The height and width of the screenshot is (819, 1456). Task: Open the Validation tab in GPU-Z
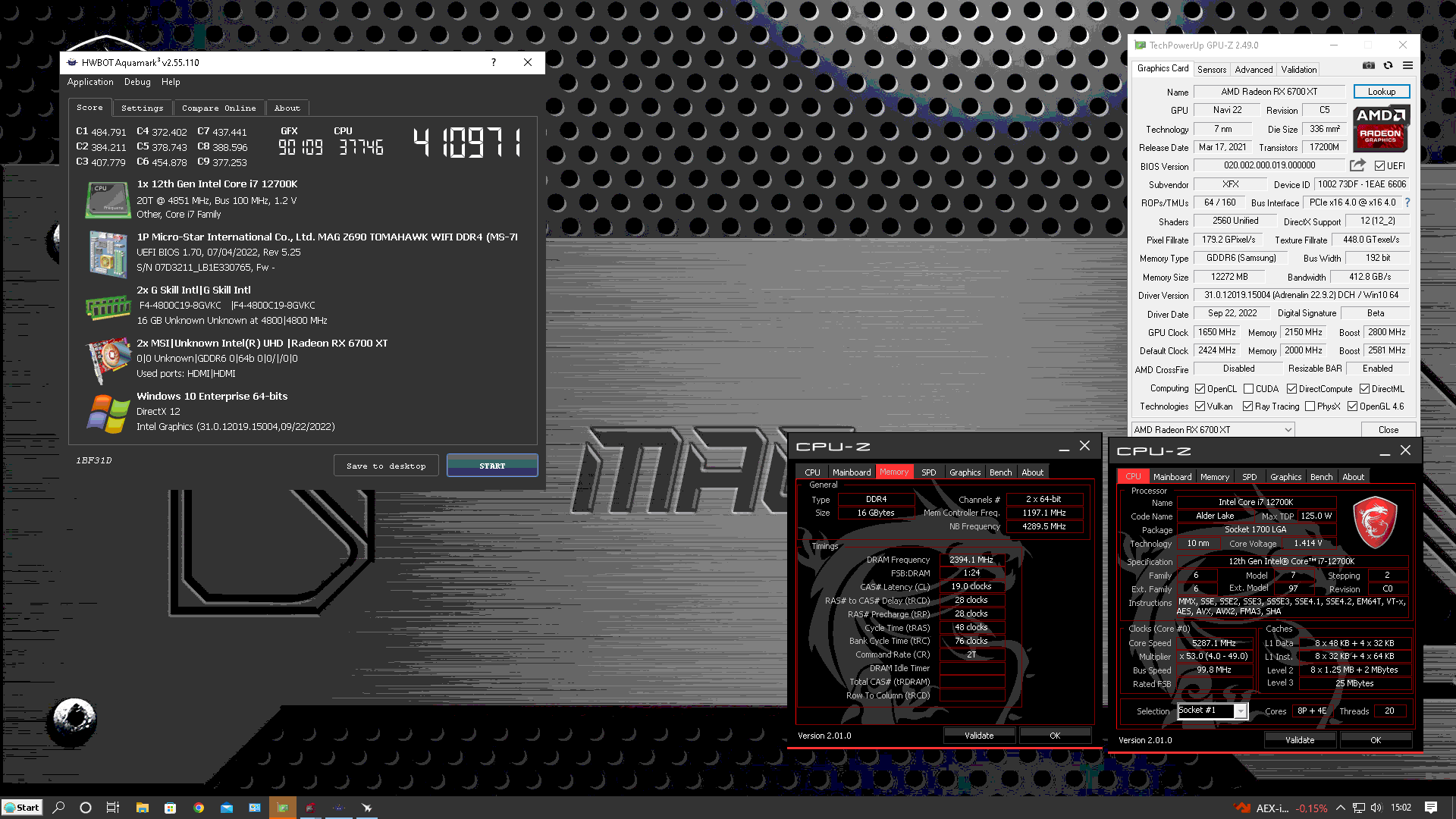pyautogui.click(x=1298, y=70)
